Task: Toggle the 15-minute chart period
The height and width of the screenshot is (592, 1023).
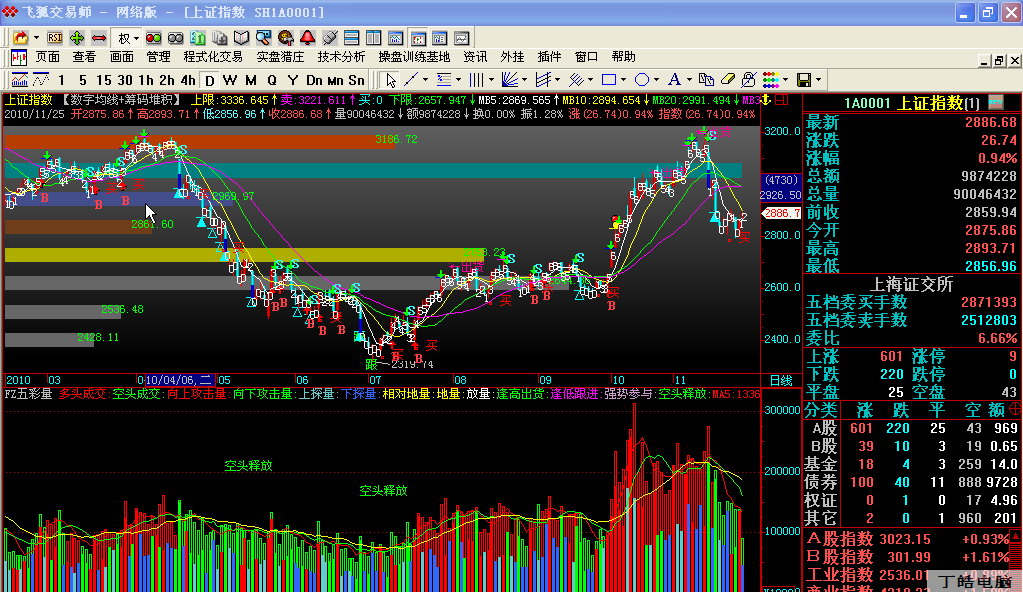Action: [x=103, y=79]
